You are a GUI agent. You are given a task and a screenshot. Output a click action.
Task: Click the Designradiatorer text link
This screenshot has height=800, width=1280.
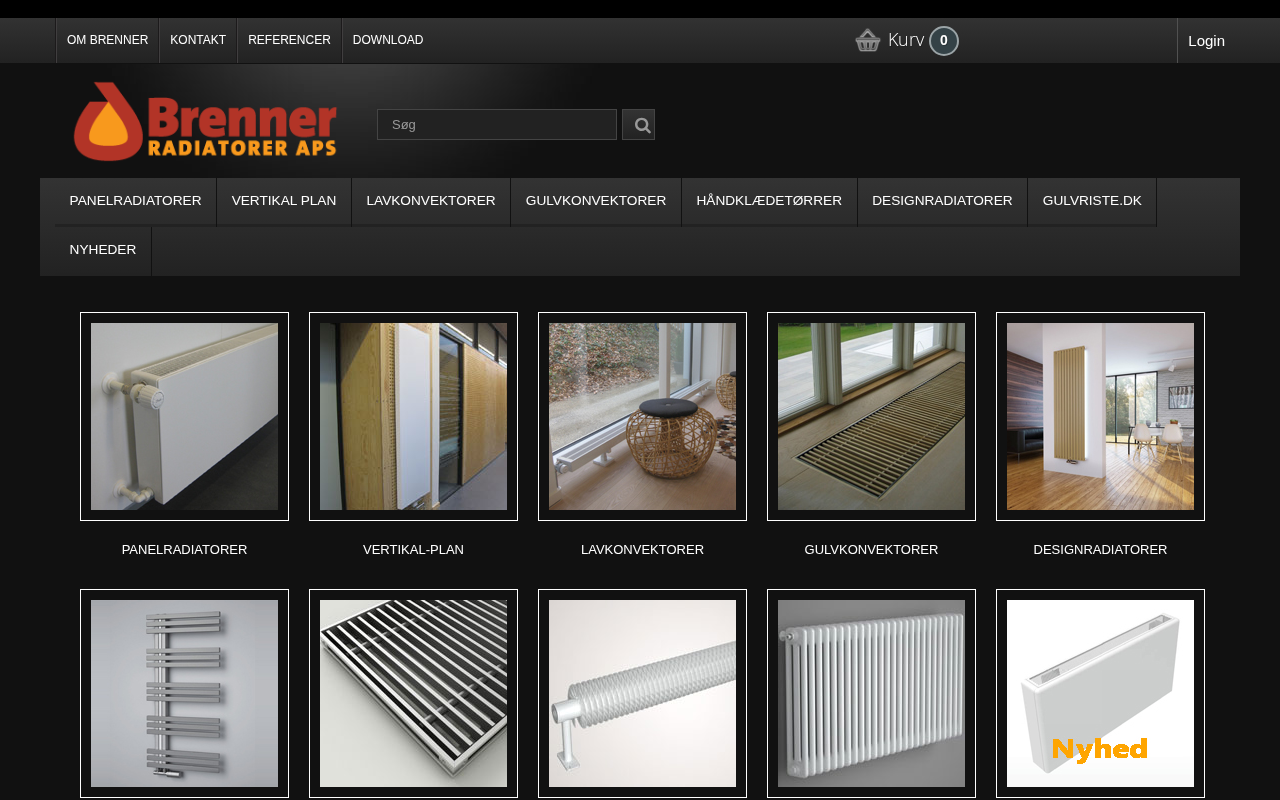[1100, 550]
